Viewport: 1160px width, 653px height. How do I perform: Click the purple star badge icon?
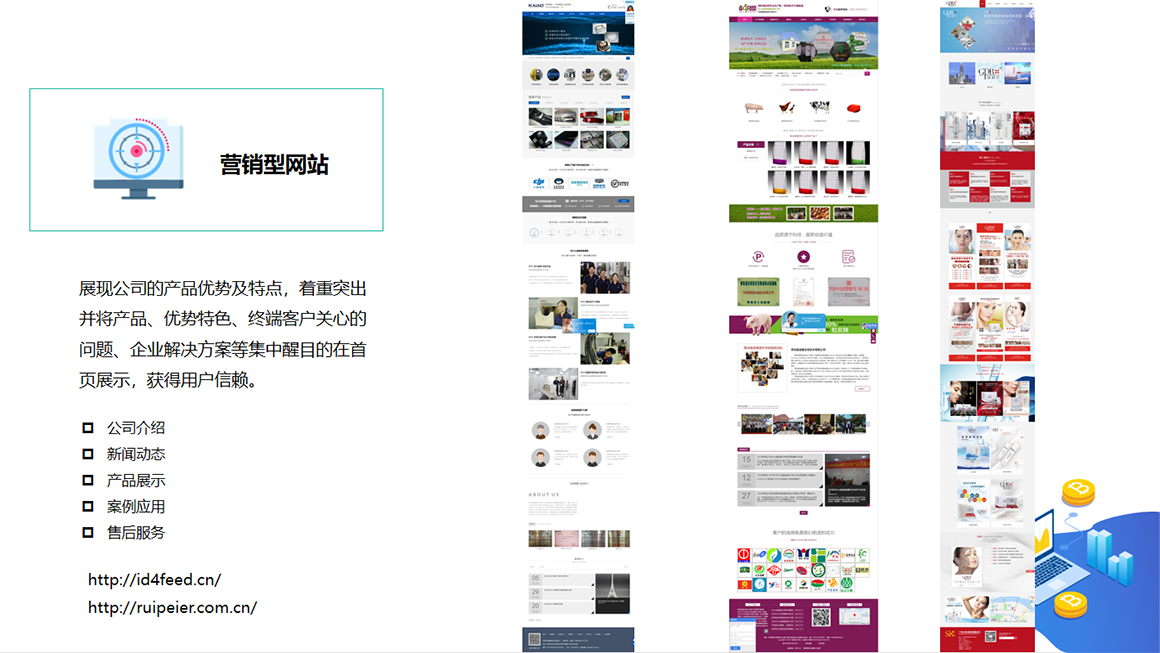pos(803,258)
